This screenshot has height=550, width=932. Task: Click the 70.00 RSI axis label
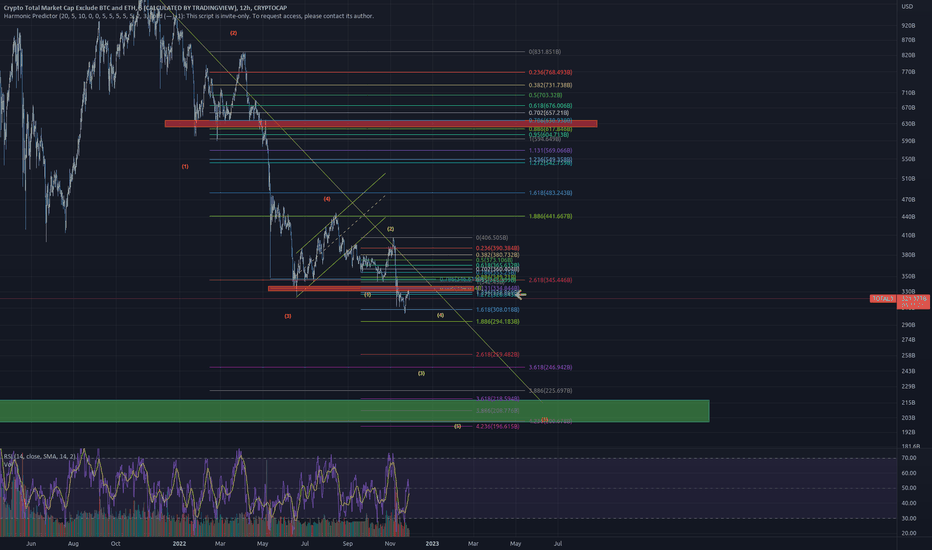pyautogui.click(x=909, y=458)
